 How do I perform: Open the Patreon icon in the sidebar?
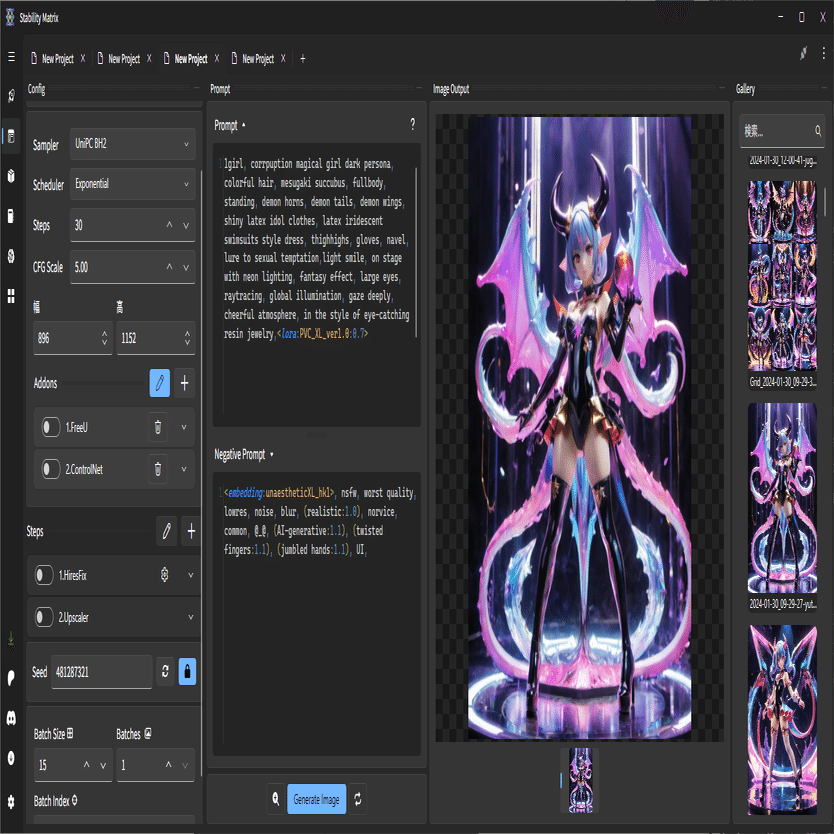point(11,675)
